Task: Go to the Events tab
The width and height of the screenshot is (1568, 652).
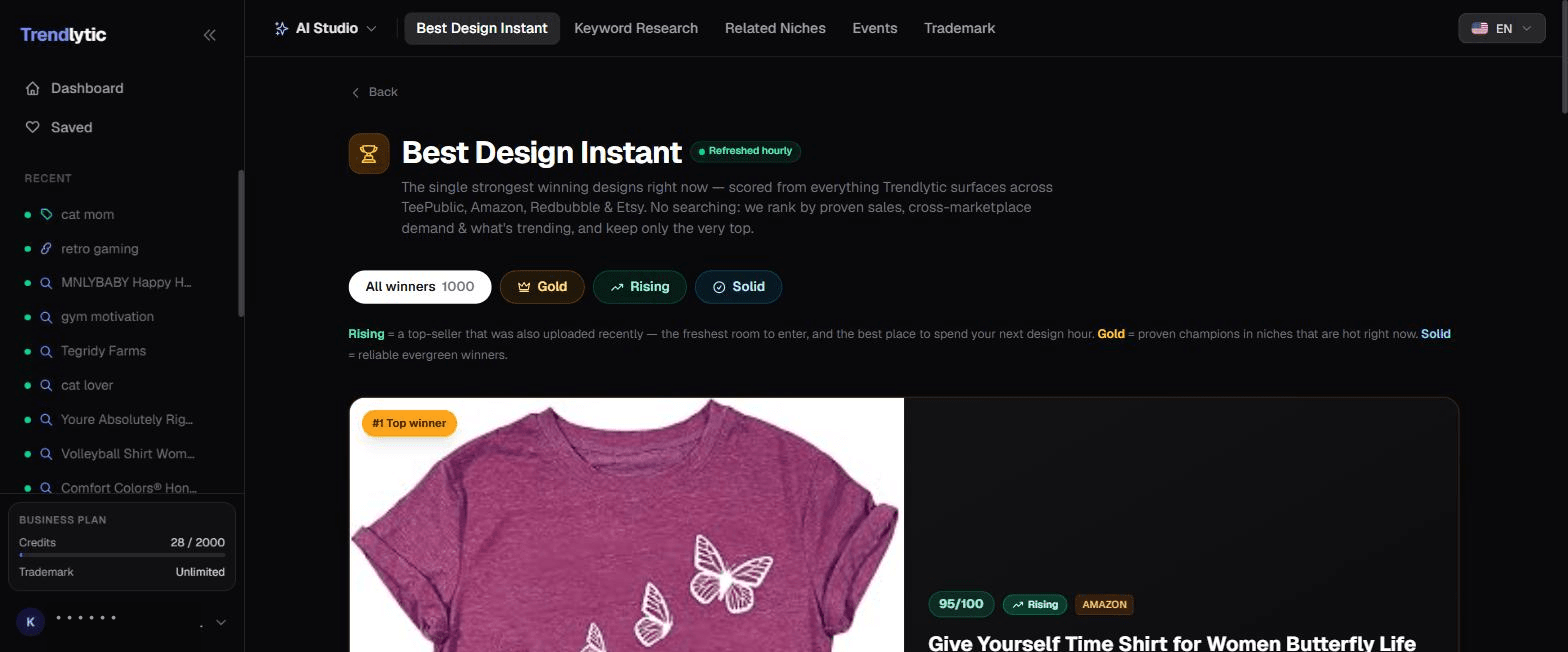Action: [x=875, y=28]
